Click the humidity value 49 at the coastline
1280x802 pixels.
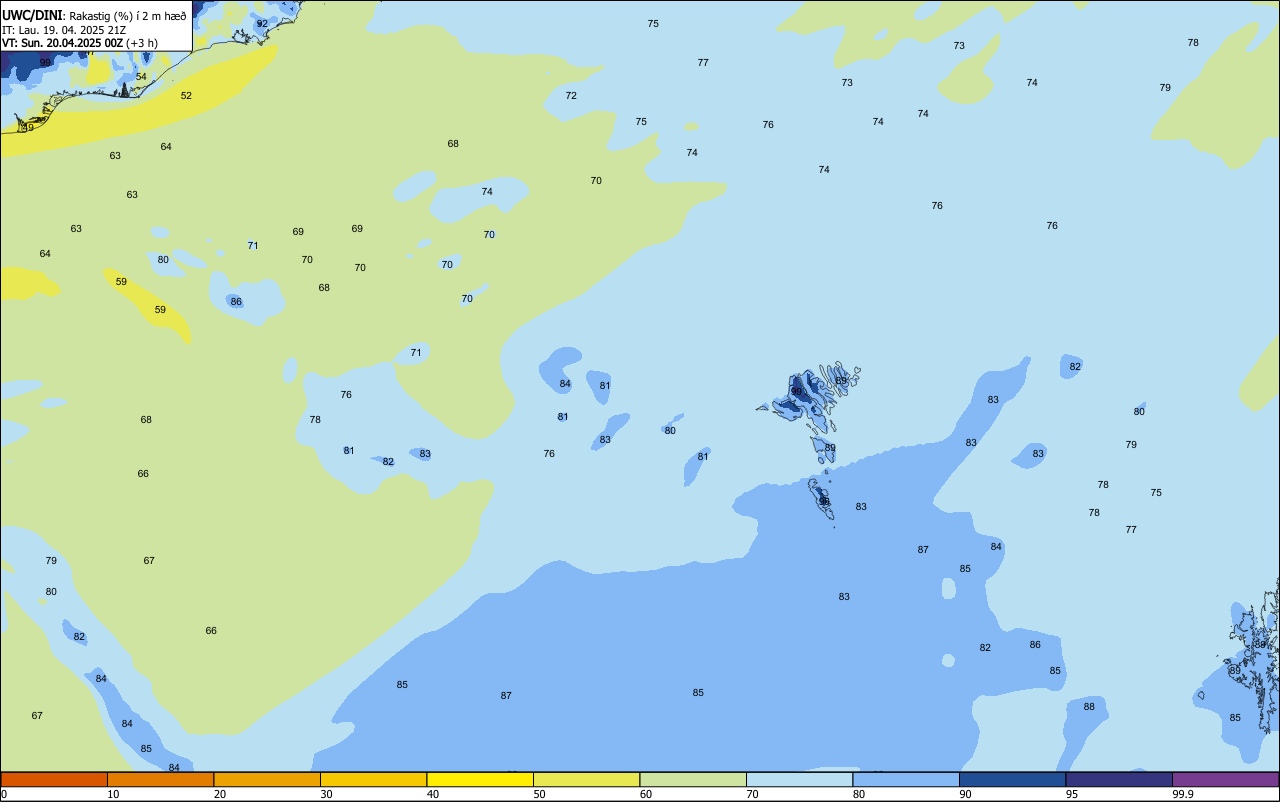(x=28, y=127)
